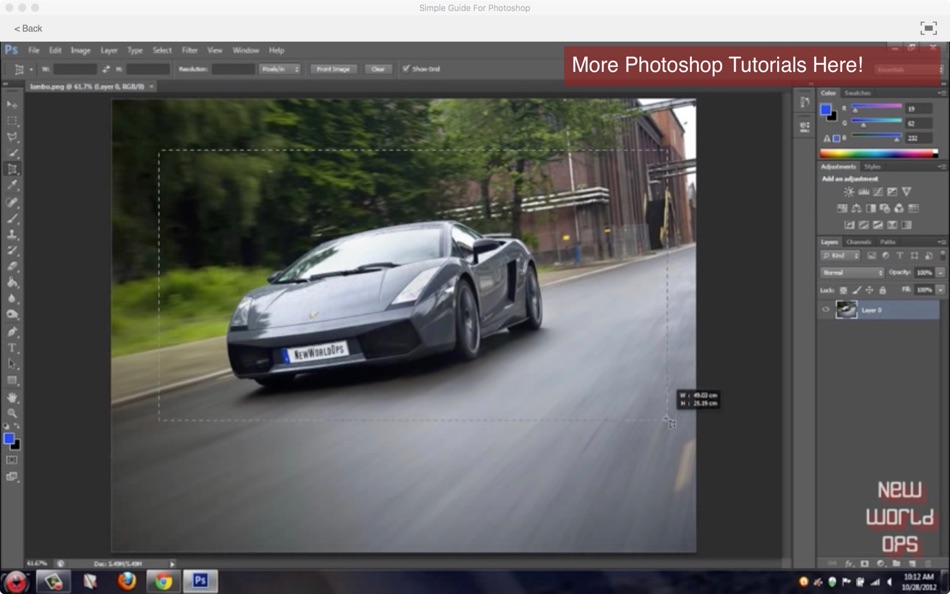Toggle Quick Mask mode

click(x=12, y=460)
